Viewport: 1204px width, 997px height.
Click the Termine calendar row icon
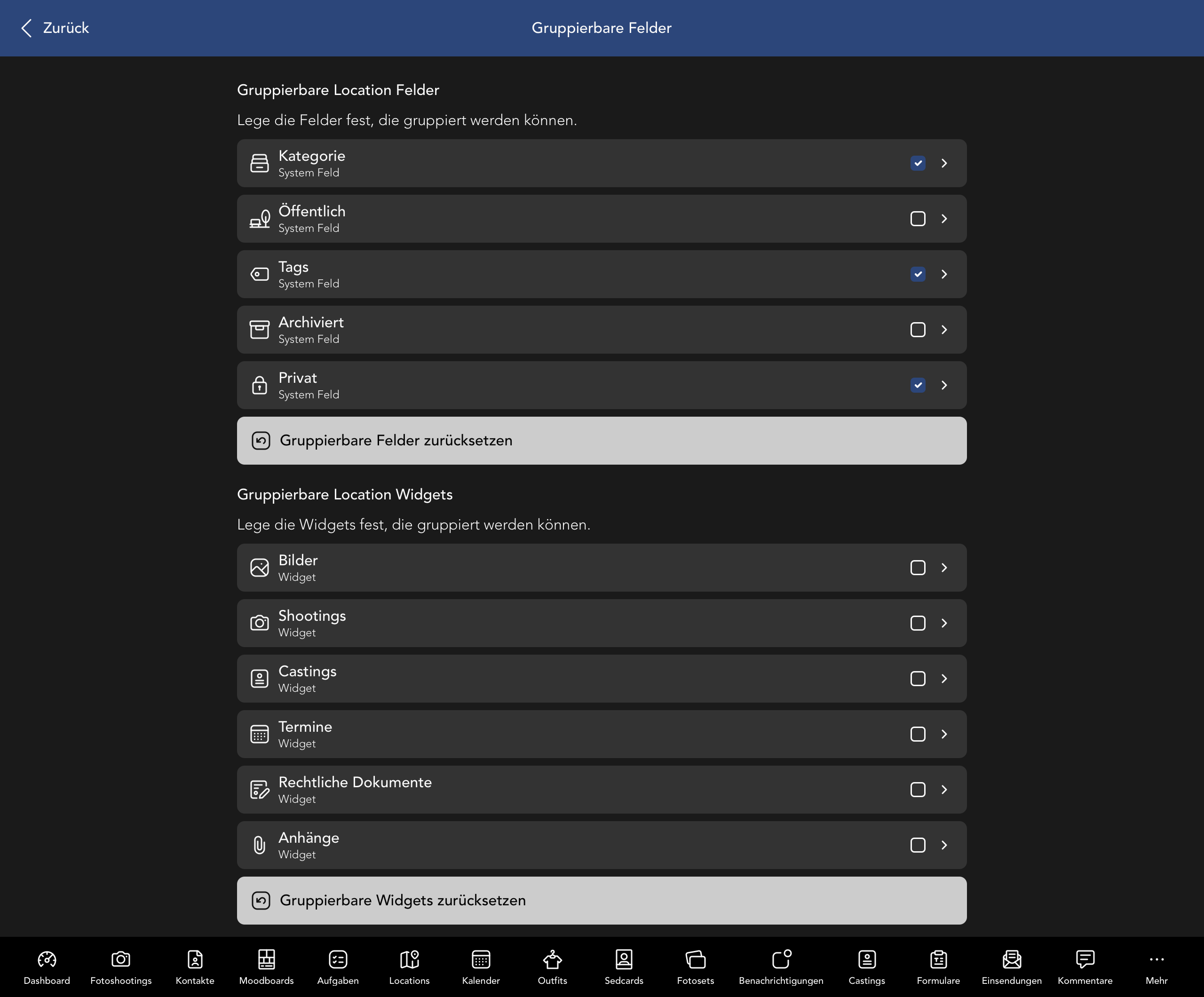pyautogui.click(x=260, y=735)
